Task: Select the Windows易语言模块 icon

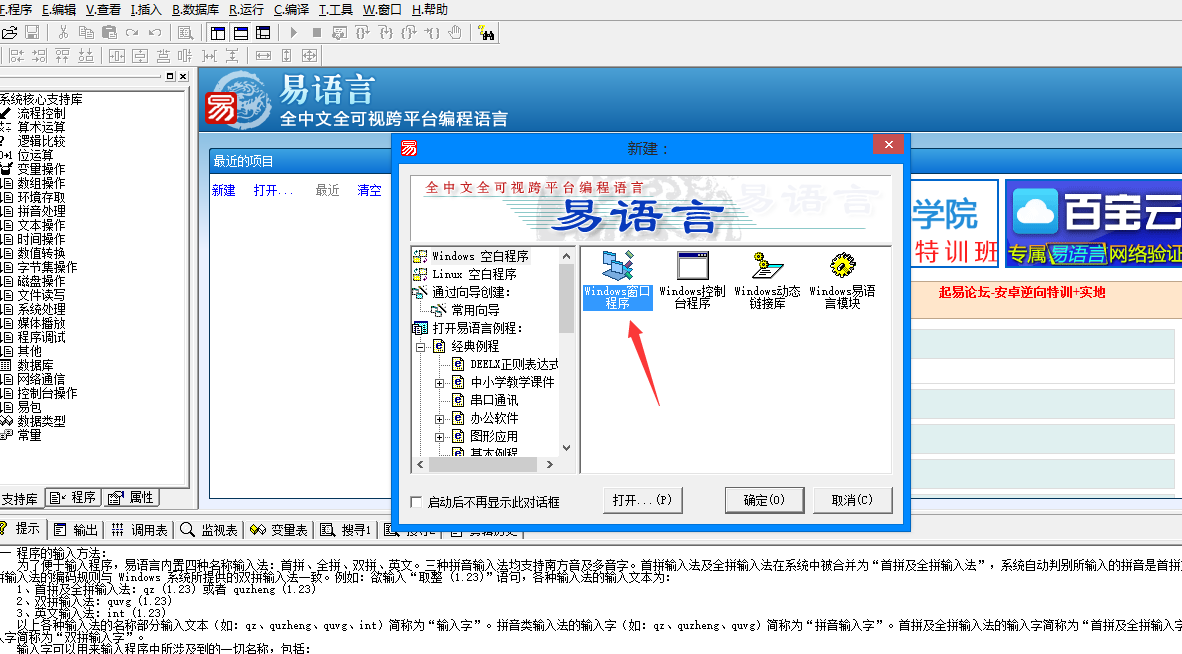Action: click(x=842, y=280)
